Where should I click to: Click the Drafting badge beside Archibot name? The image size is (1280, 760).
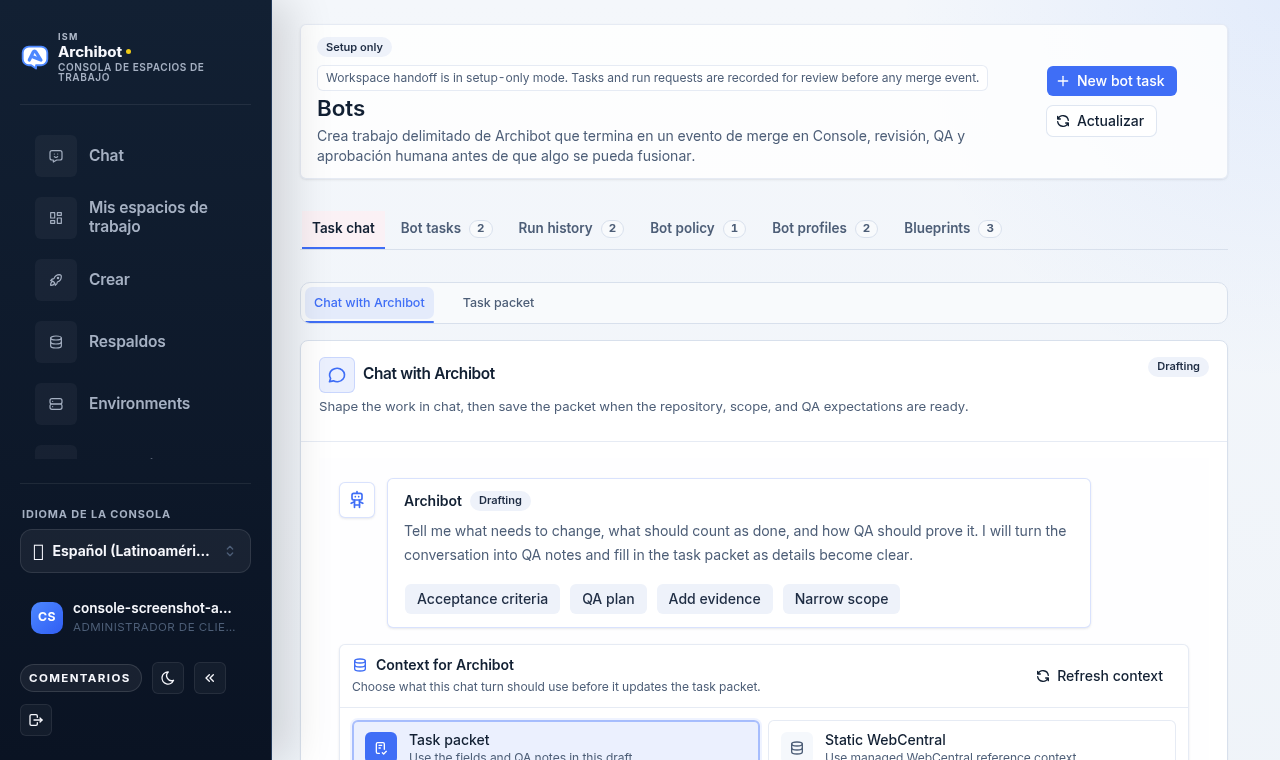coord(500,501)
